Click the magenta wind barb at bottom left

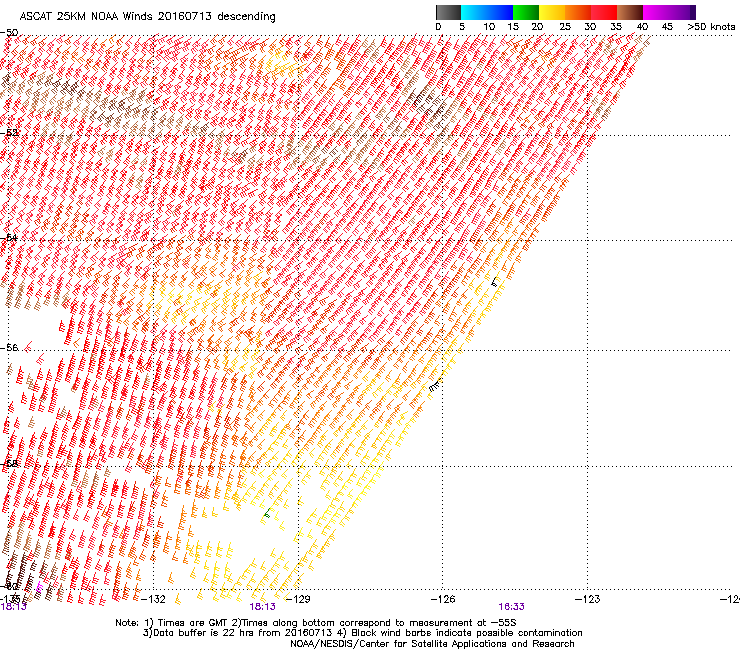click(39, 588)
